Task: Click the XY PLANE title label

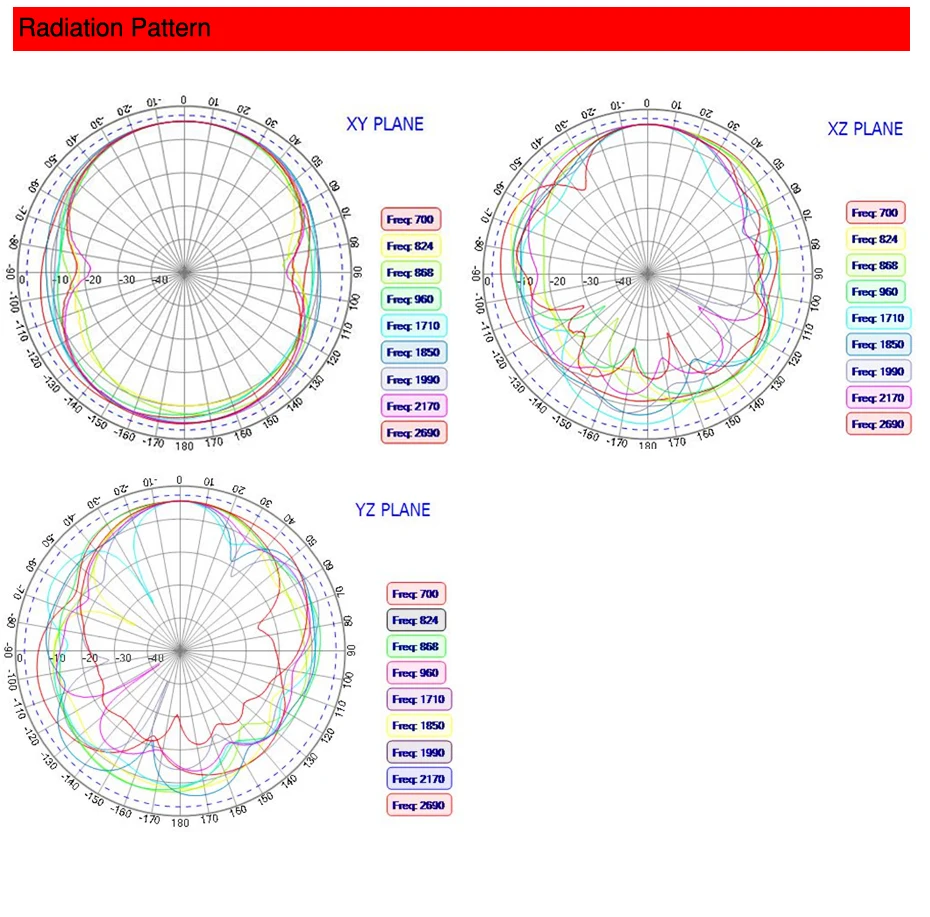Action: [x=385, y=124]
